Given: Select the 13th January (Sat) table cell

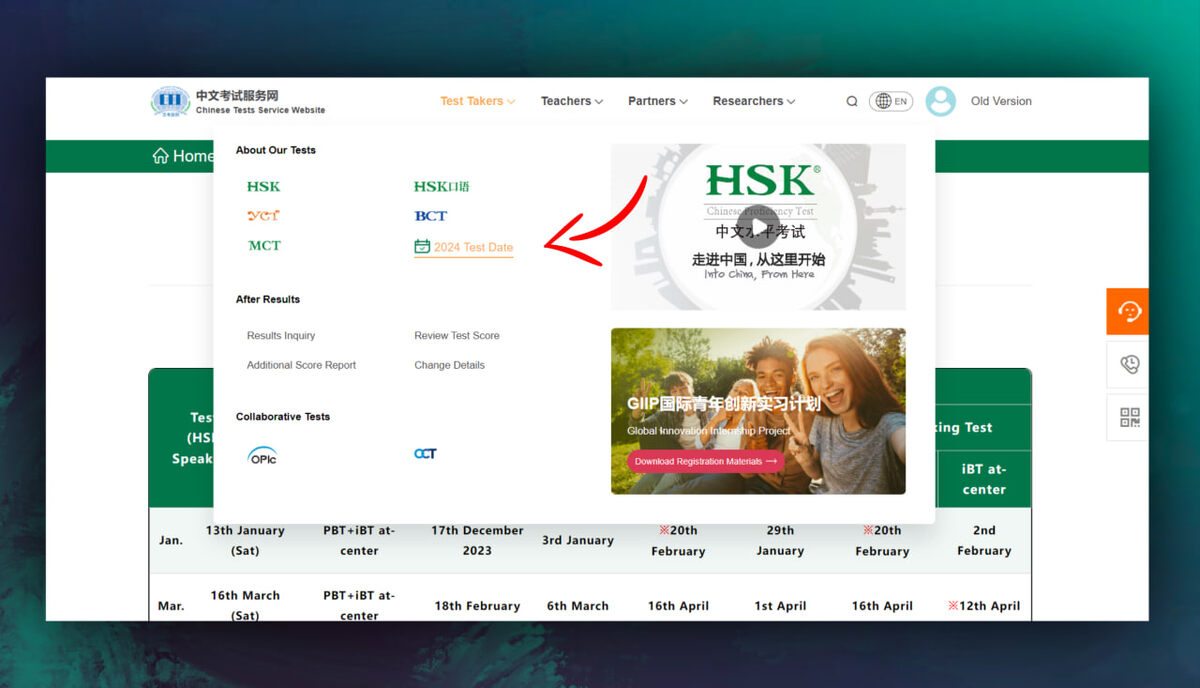Looking at the screenshot, I should (x=245, y=540).
